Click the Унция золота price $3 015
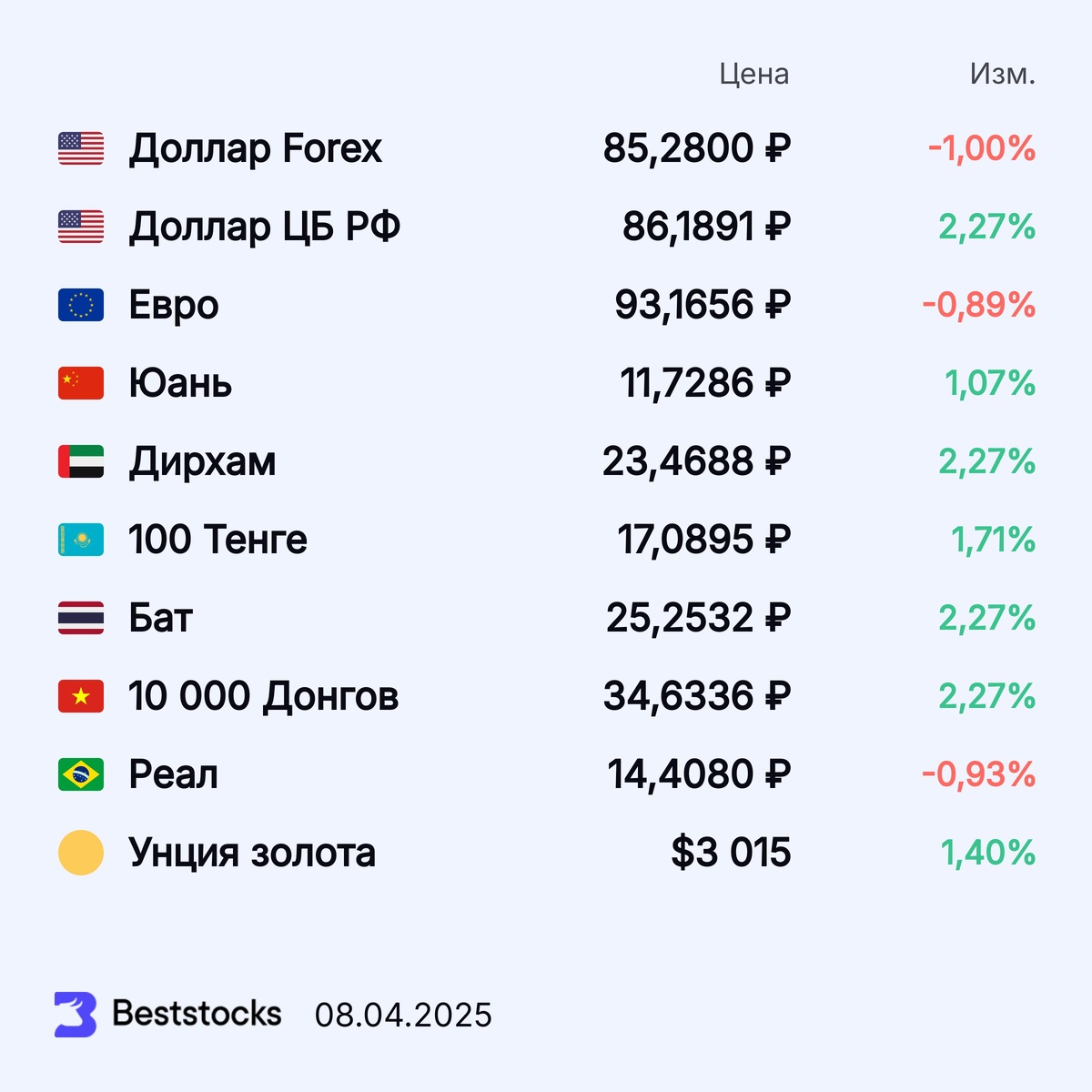 tap(731, 853)
